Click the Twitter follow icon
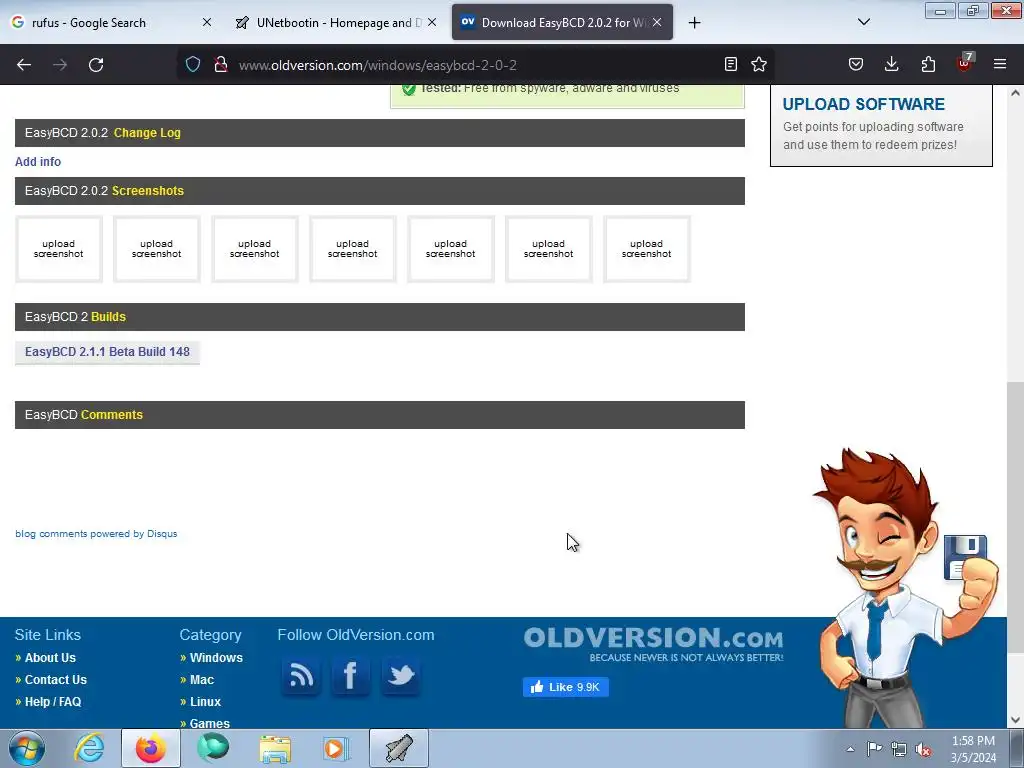 click(400, 675)
